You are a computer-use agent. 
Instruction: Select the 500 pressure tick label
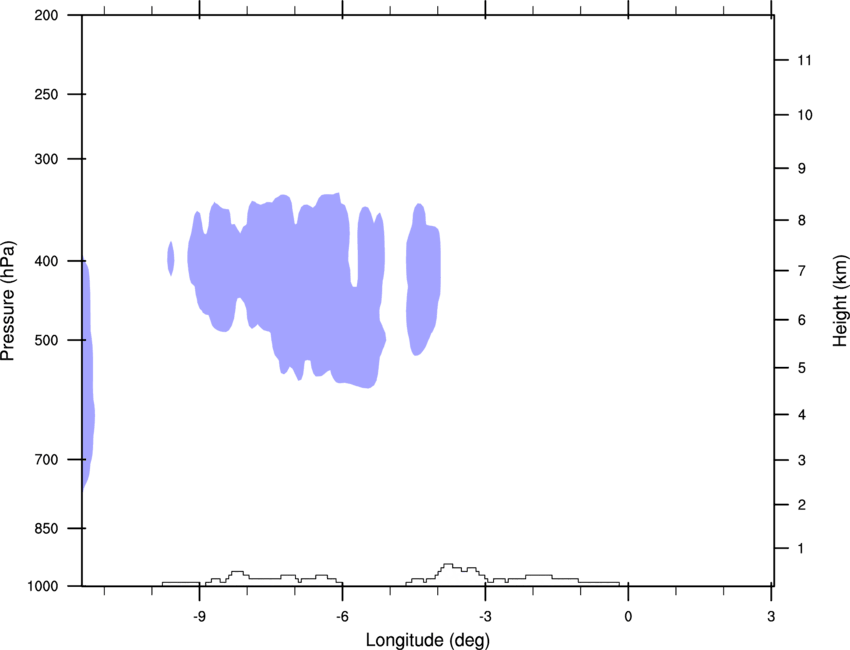click(x=46, y=340)
